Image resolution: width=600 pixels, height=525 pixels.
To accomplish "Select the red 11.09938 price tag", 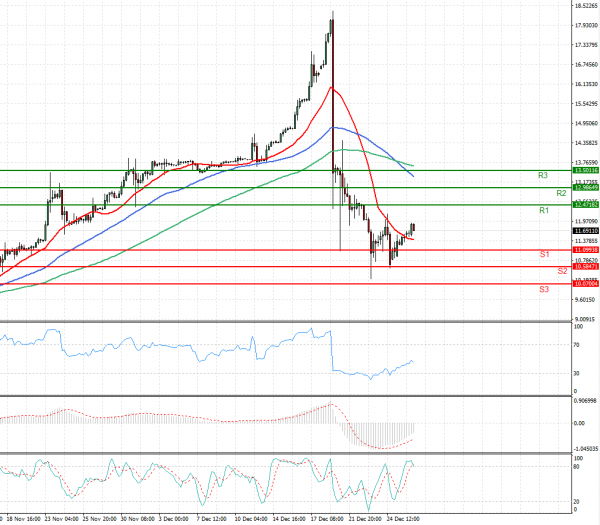I will click(586, 250).
